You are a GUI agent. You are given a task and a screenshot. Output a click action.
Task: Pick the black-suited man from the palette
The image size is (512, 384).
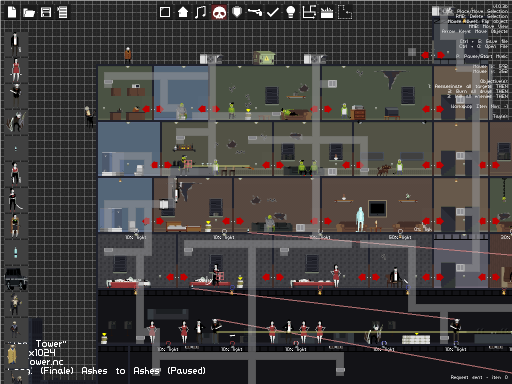[x=15, y=44]
